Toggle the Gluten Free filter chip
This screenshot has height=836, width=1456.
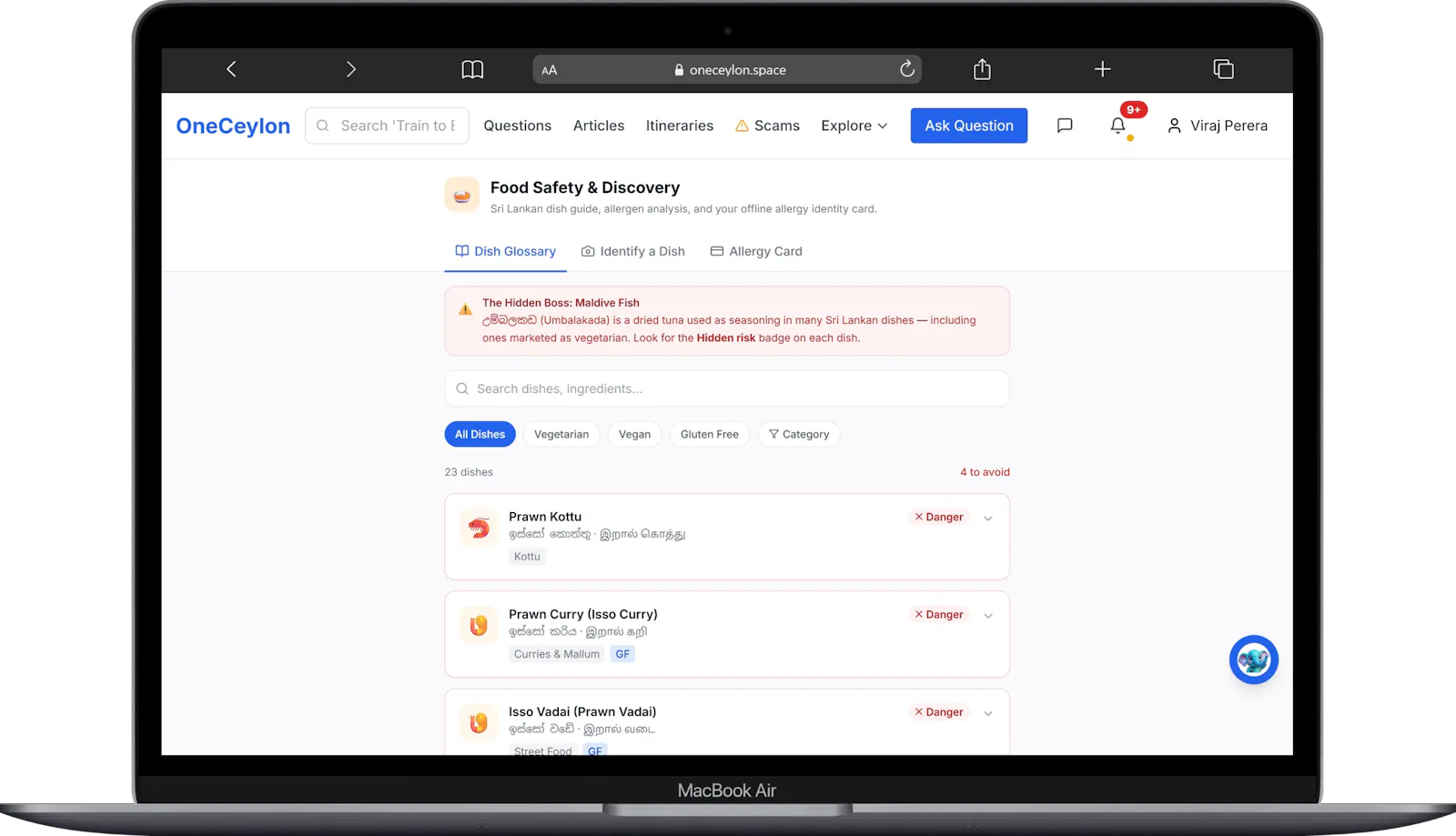710,434
